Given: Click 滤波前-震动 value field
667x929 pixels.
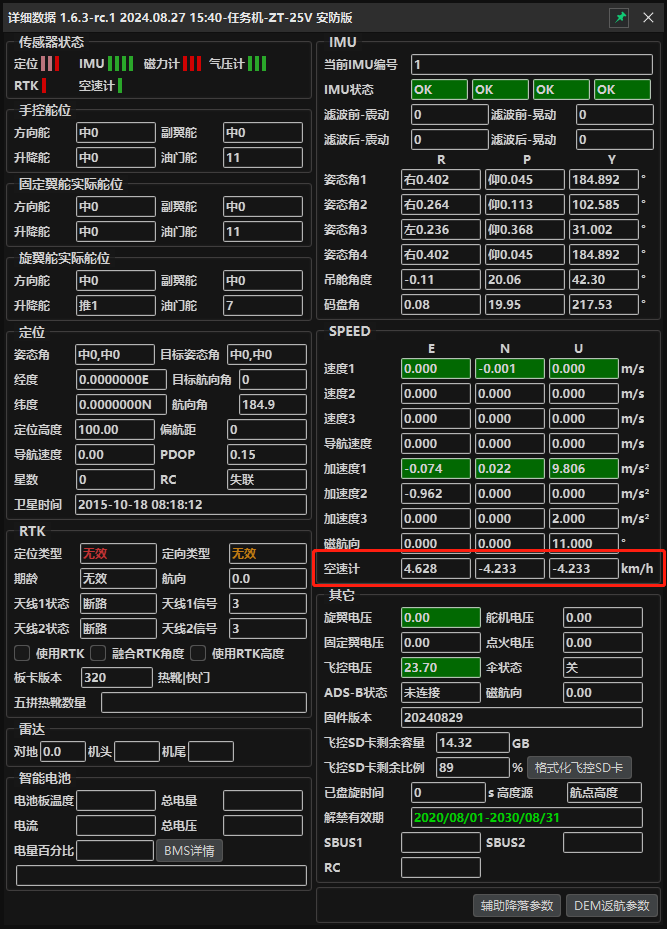Looking at the screenshot, I should point(449,114).
